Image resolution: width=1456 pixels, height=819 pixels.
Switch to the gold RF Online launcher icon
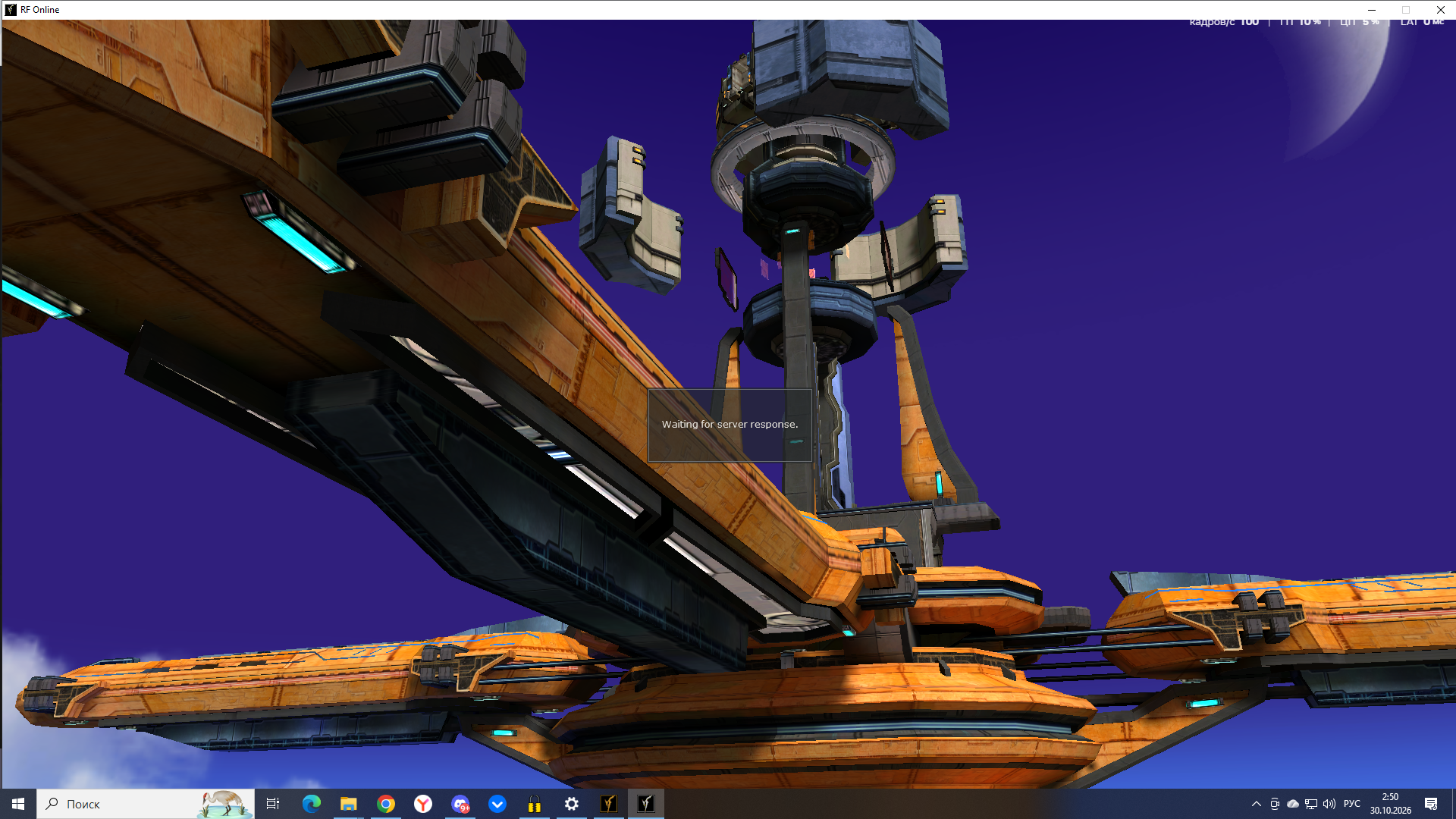[608, 804]
